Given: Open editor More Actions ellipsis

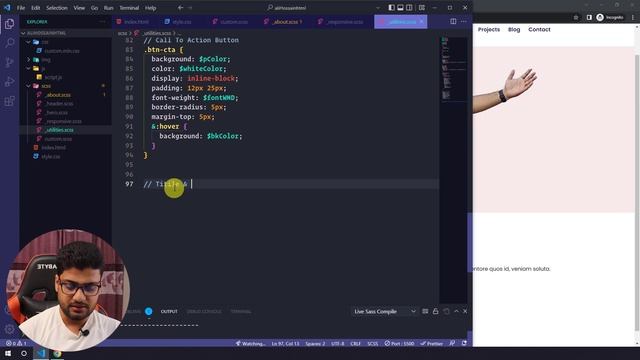Looking at the screenshot, I should 464,21.
